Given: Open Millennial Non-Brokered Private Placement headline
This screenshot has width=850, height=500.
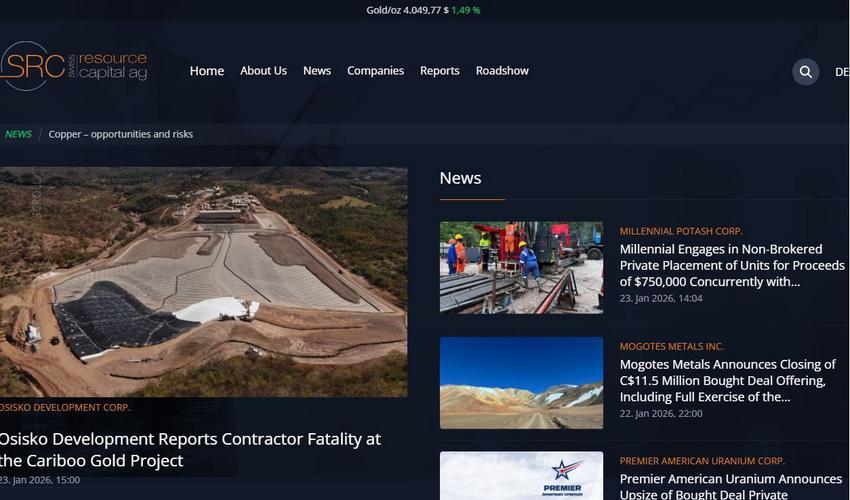Looking at the screenshot, I should click(x=732, y=265).
